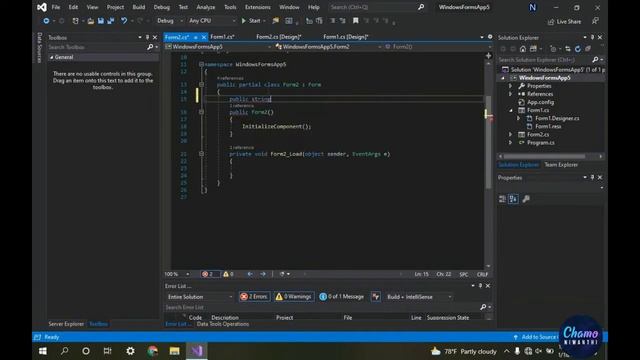
Task: Switch to the Team Explorer tab
Action: click(x=561, y=165)
